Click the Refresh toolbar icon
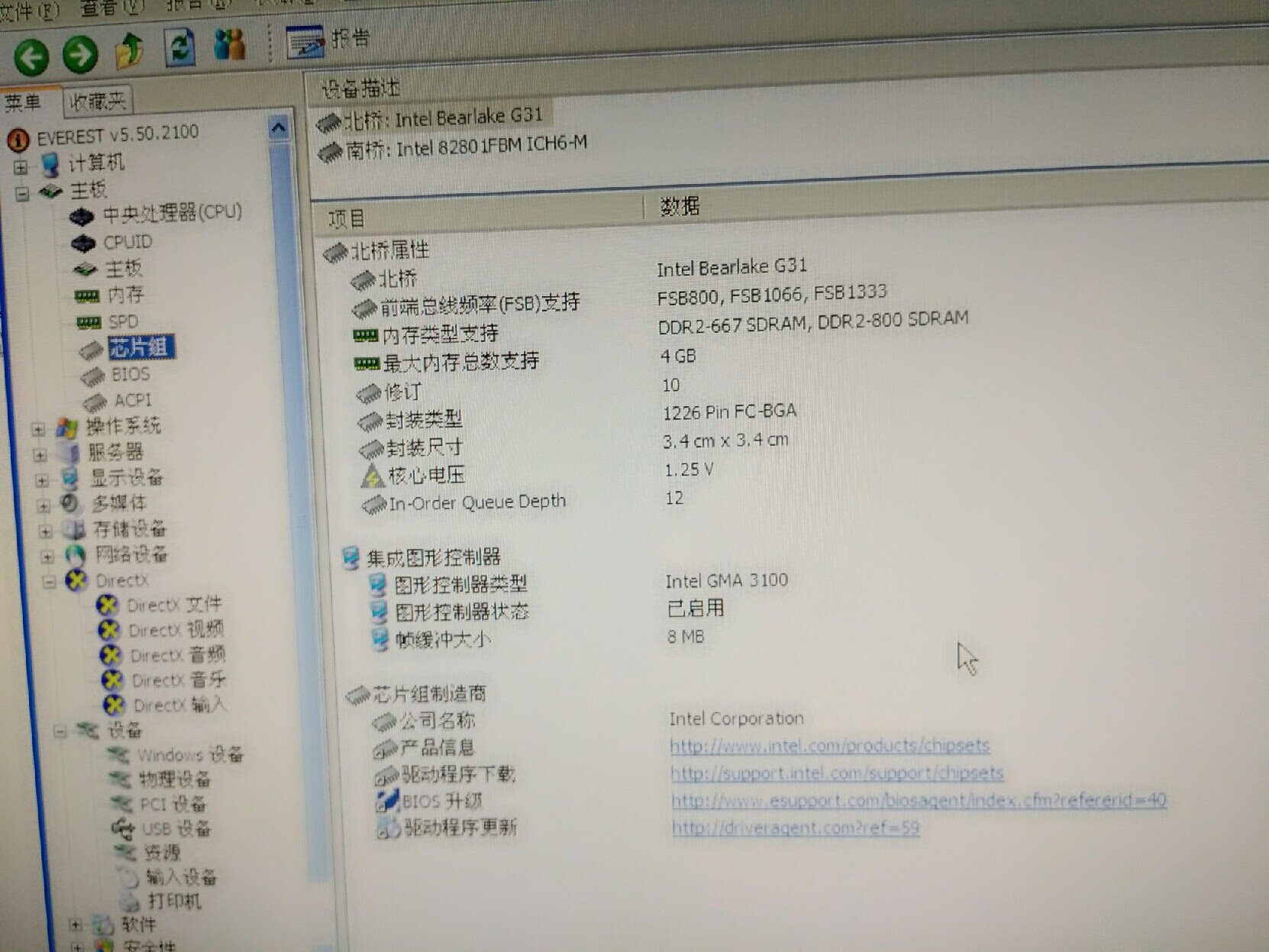 tap(179, 48)
